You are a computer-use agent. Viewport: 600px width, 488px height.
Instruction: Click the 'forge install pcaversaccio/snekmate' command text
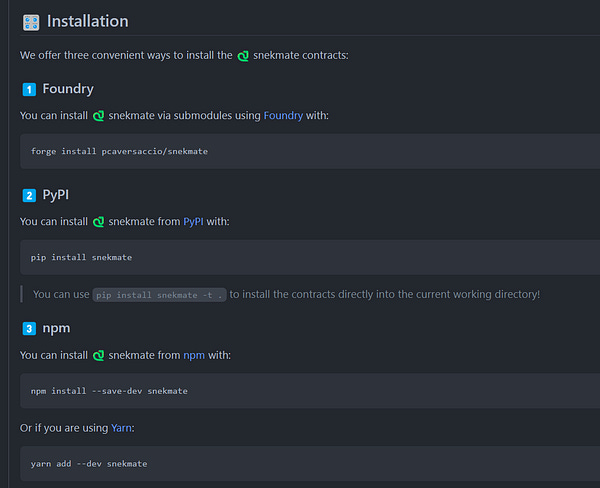pyautogui.click(x=119, y=152)
